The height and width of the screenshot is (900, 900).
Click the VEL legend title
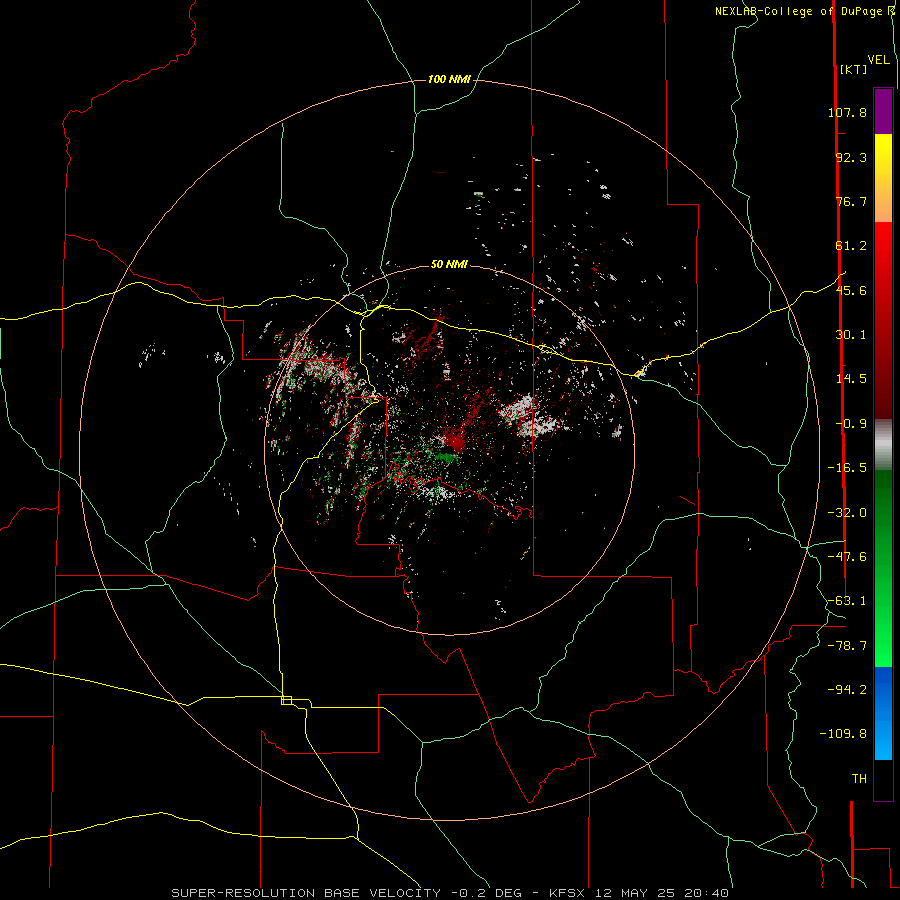point(878,60)
